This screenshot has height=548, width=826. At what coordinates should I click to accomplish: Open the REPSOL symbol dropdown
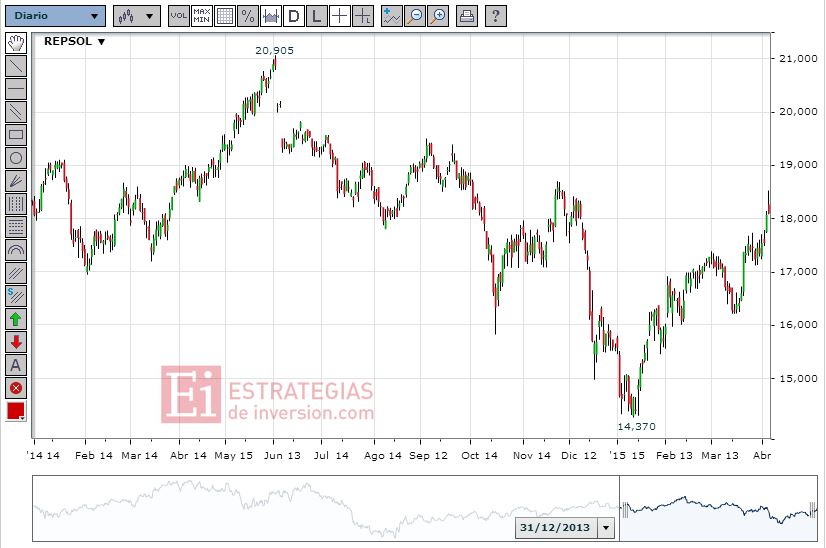pyautogui.click(x=74, y=41)
